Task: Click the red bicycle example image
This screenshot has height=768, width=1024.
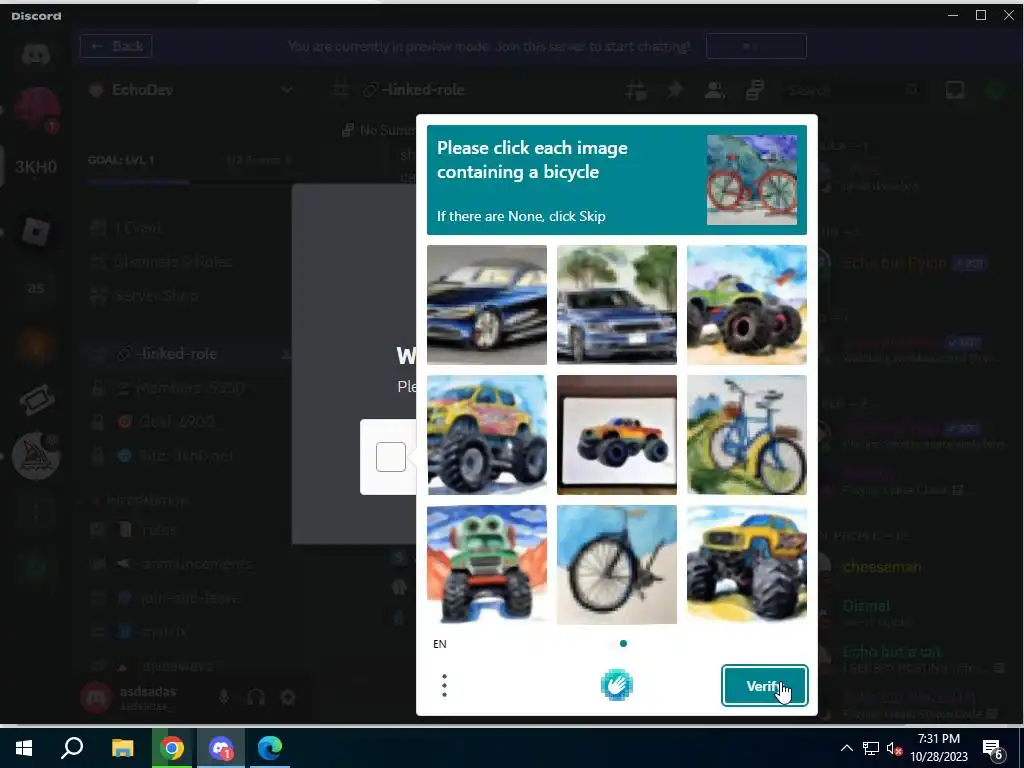Action: tap(752, 180)
